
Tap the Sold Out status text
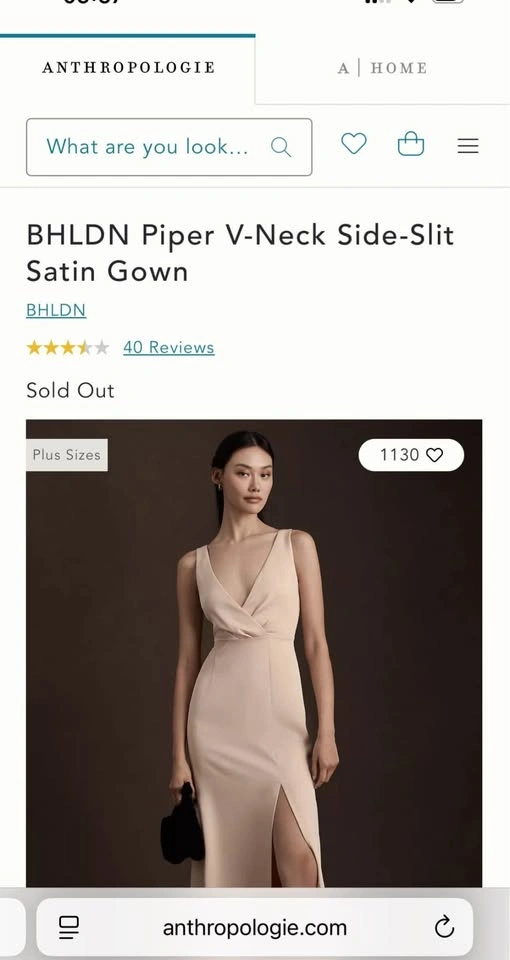[x=70, y=391]
